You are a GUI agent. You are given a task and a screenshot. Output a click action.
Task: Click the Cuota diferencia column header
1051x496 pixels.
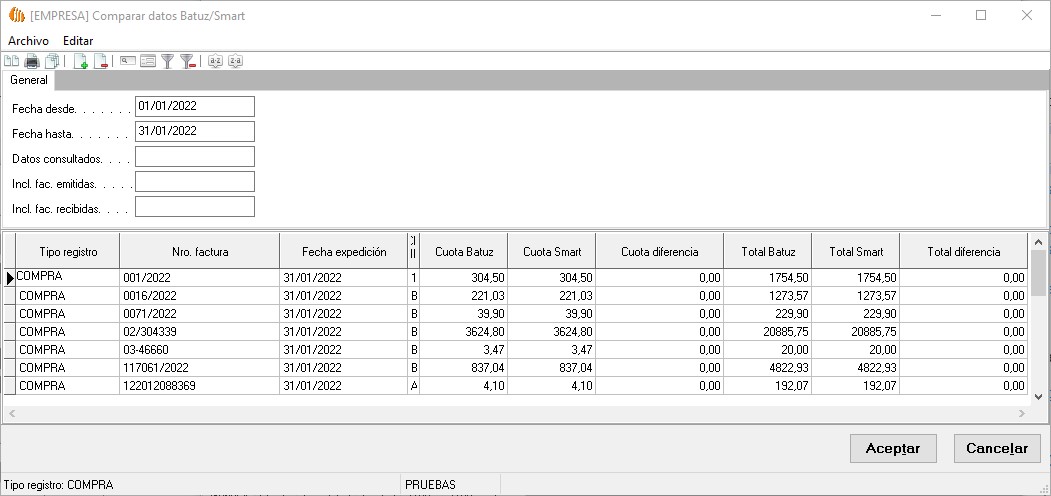pos(659,252)
